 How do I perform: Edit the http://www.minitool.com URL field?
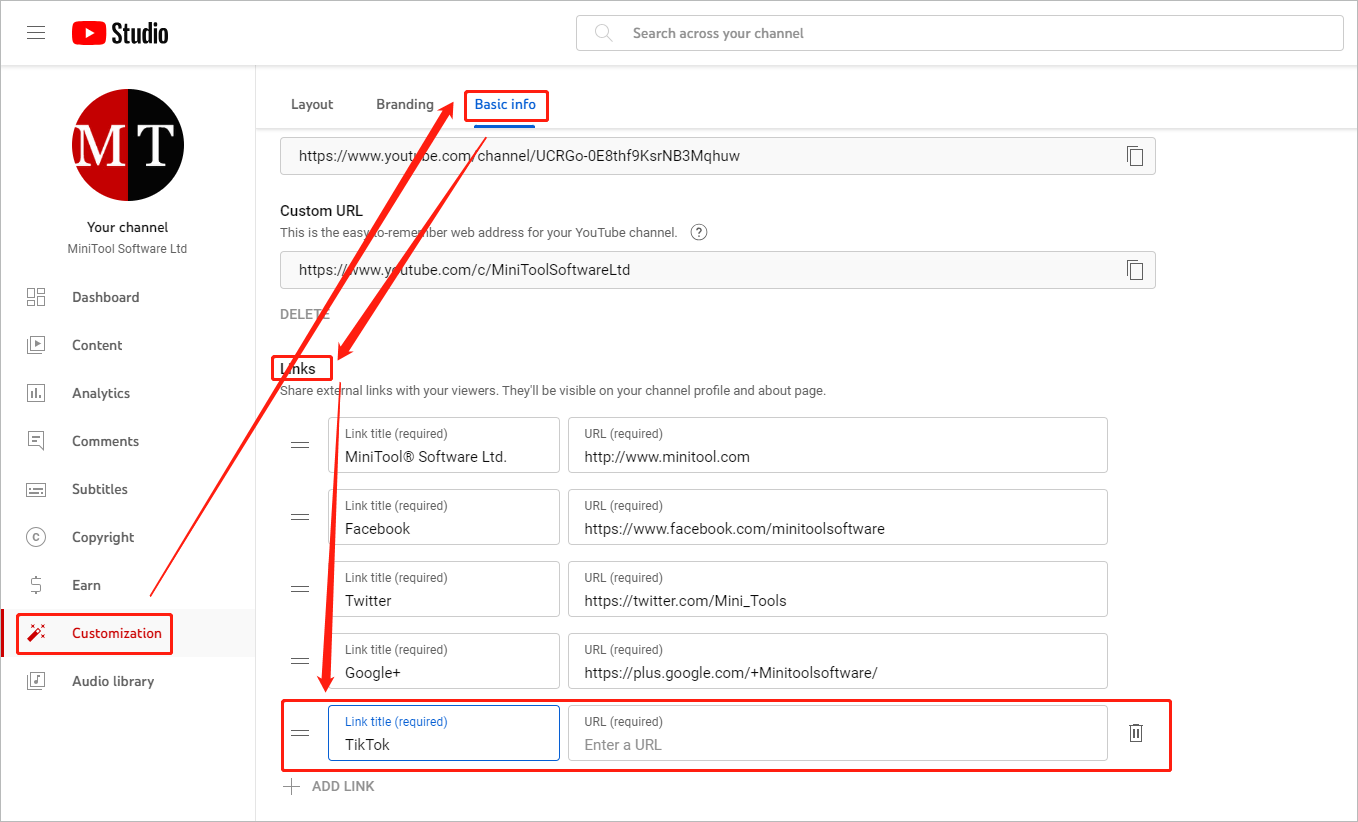[838, 445]
